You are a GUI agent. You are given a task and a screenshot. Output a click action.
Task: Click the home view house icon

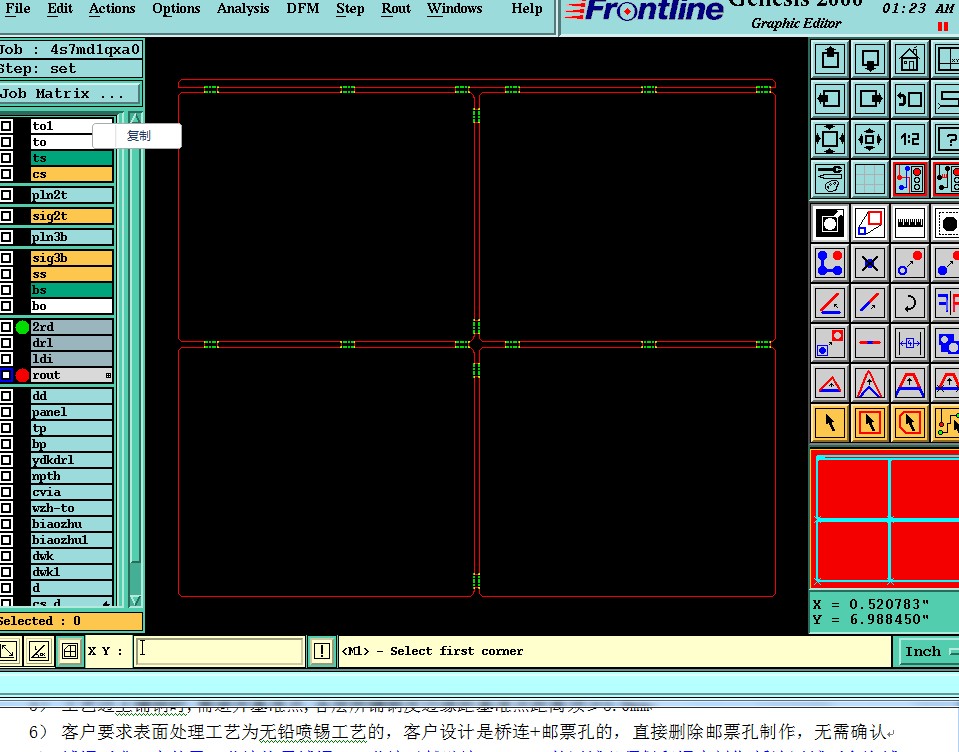[x=909, y=59]
